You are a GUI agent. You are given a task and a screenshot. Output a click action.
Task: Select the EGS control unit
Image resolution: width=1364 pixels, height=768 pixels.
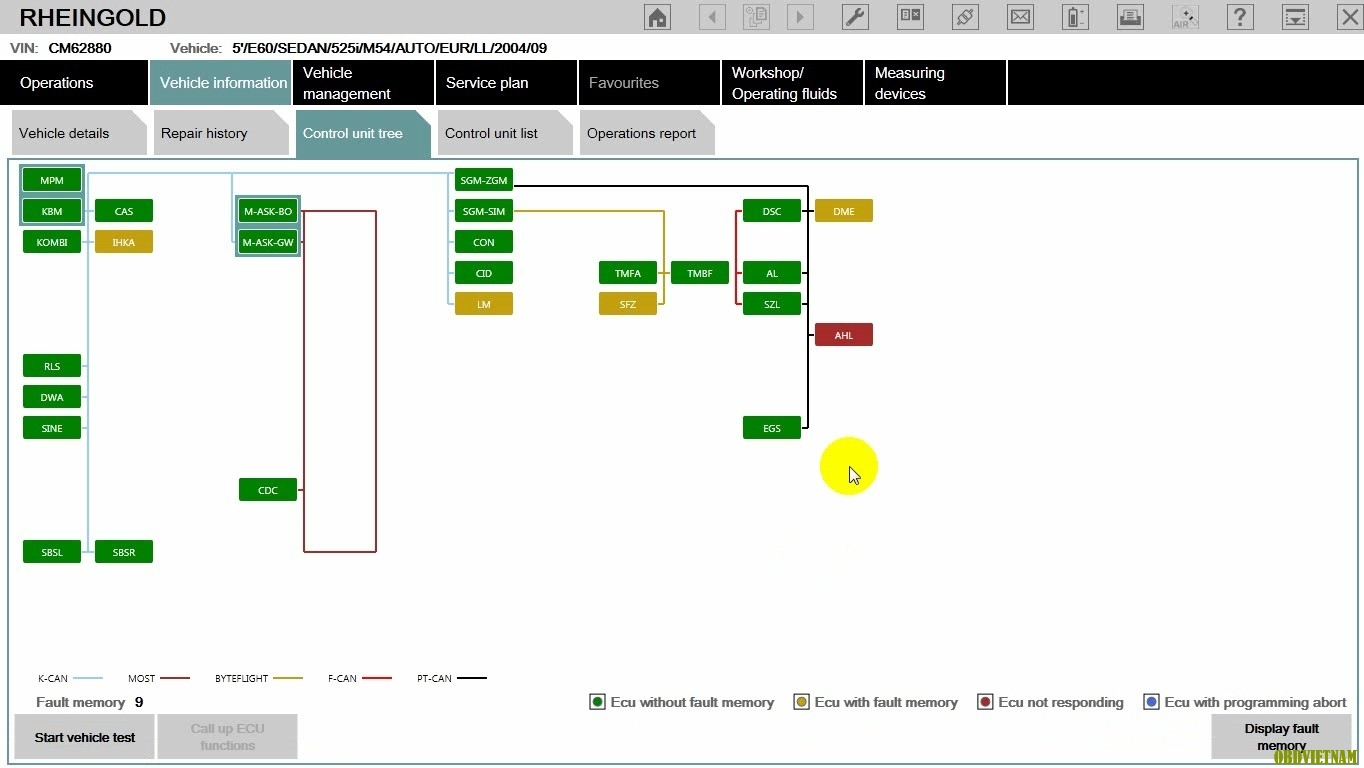(x=772, y=429)
